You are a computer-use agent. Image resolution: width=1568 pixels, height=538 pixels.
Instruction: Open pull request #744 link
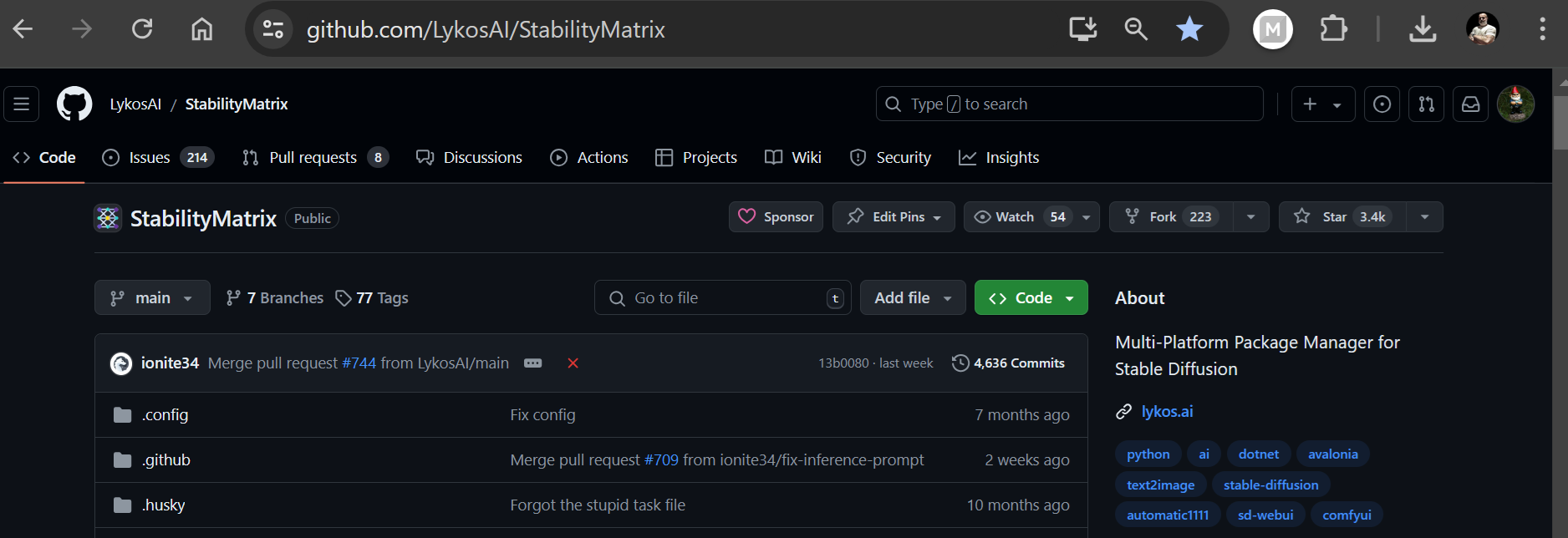(x=359, y=363)
